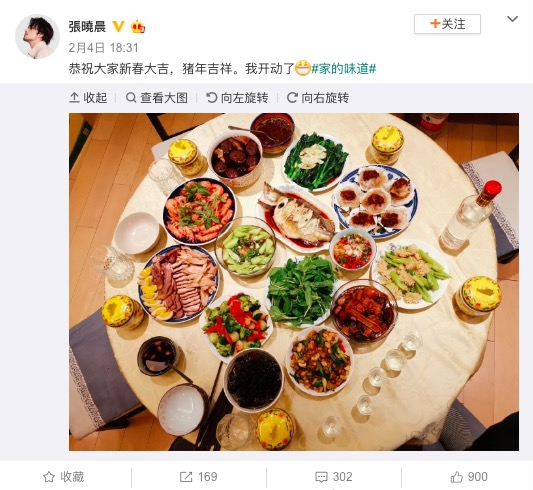This screenshot has width=533, height=490.
Task: Open 查看大图 to view full image
Action: (x=157, y=98)
